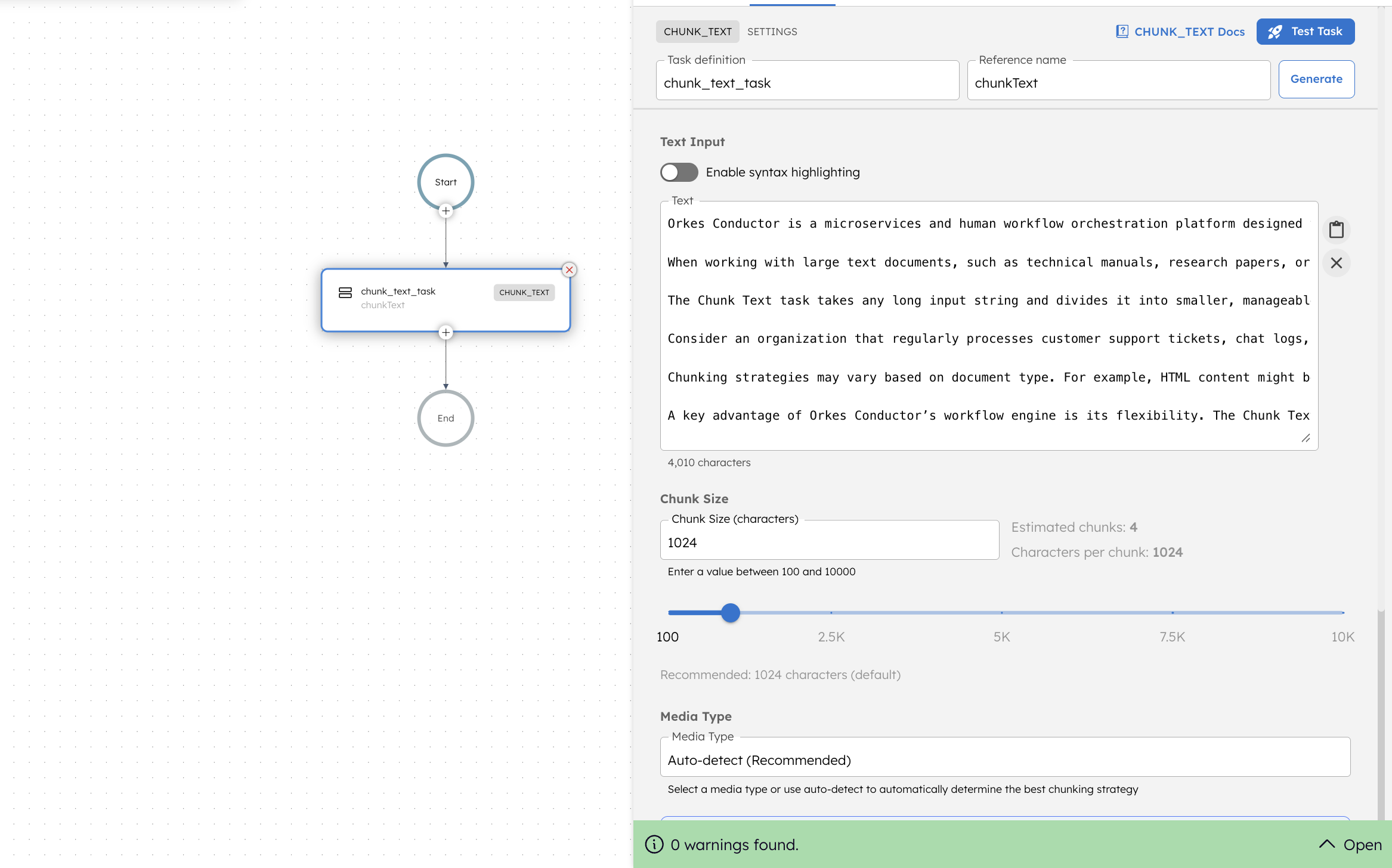The height and width of the screenshot is (868, 1392).
Task: Delete the chunk_text_task node with red X
Action: click(x=570, y=269)
